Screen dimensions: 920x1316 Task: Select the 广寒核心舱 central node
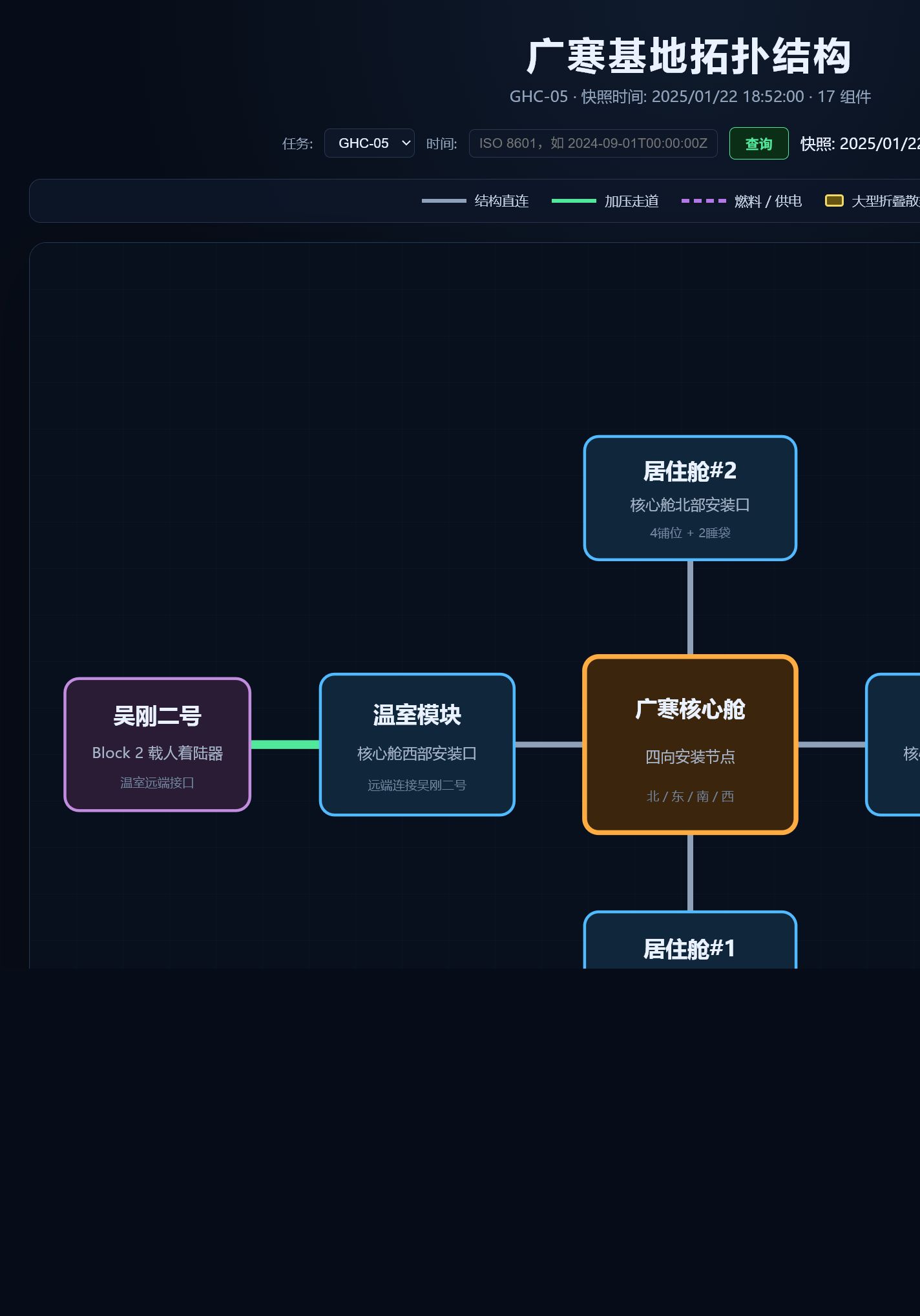690,745
